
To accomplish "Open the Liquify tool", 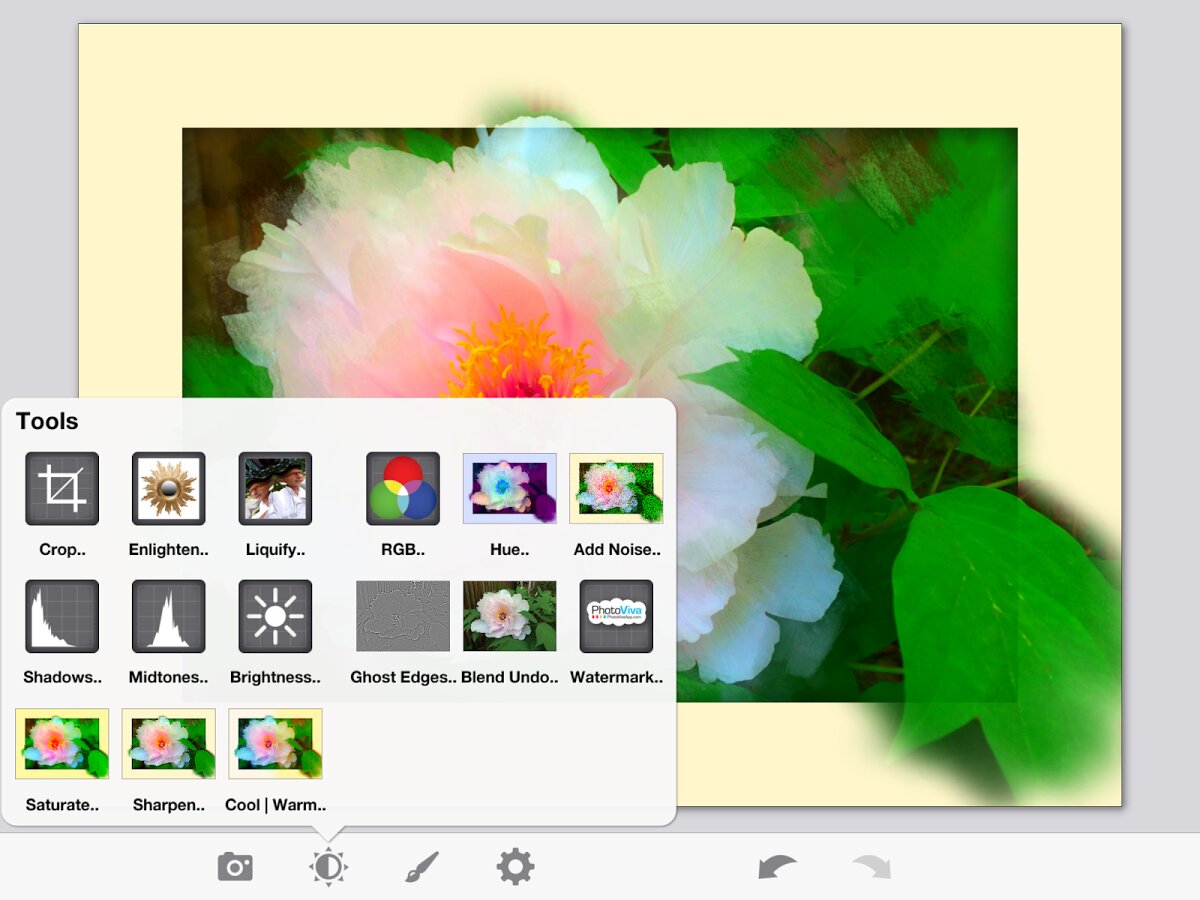I will click(275, 489).
